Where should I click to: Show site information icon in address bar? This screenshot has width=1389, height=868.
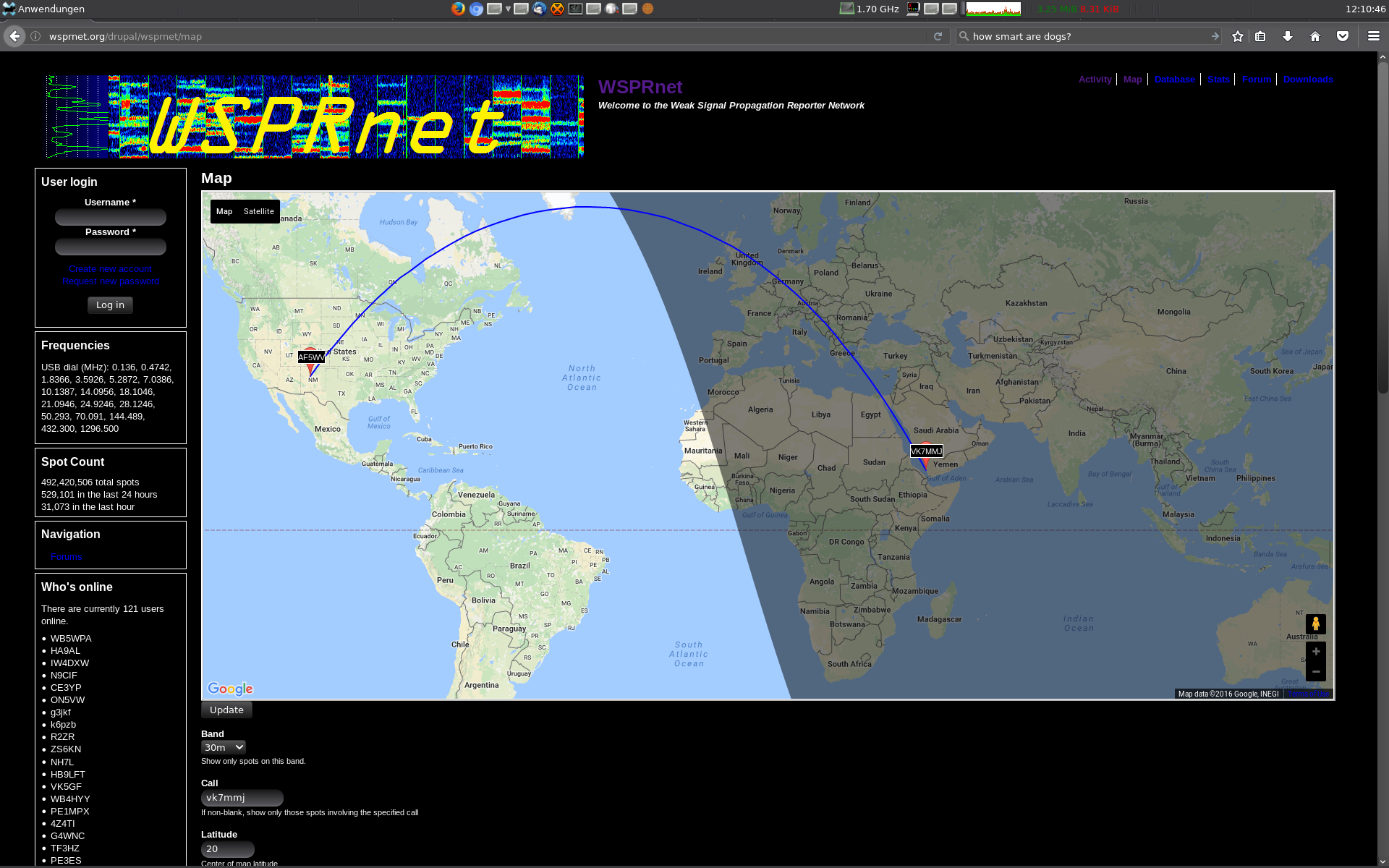[35, 36]
